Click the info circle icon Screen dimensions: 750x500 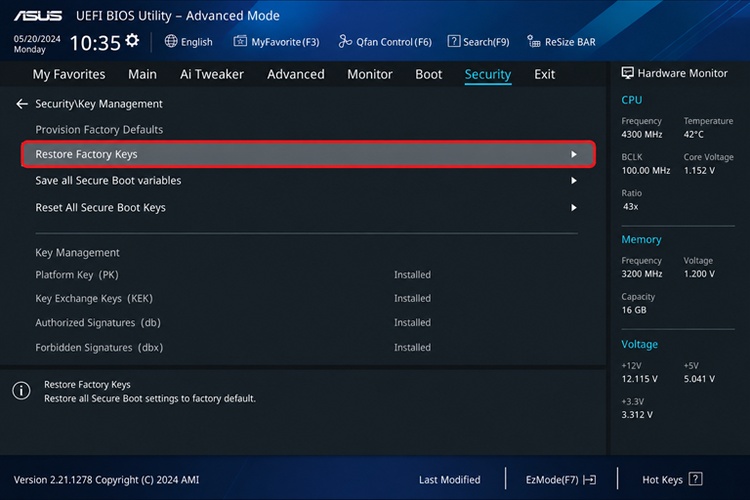click(x=21, y=390)
